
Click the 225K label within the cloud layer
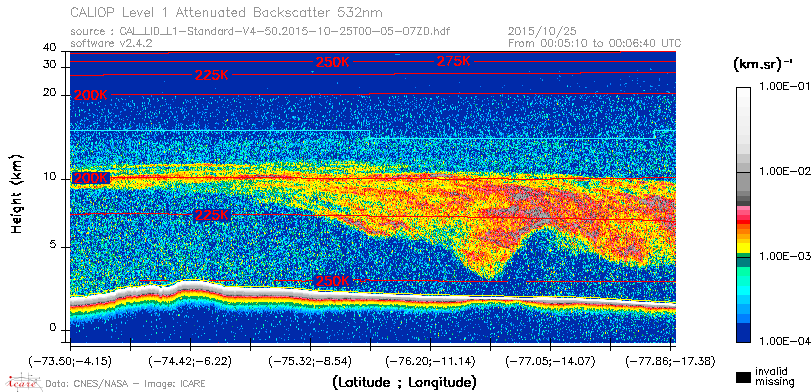click(x=212, y=215)
